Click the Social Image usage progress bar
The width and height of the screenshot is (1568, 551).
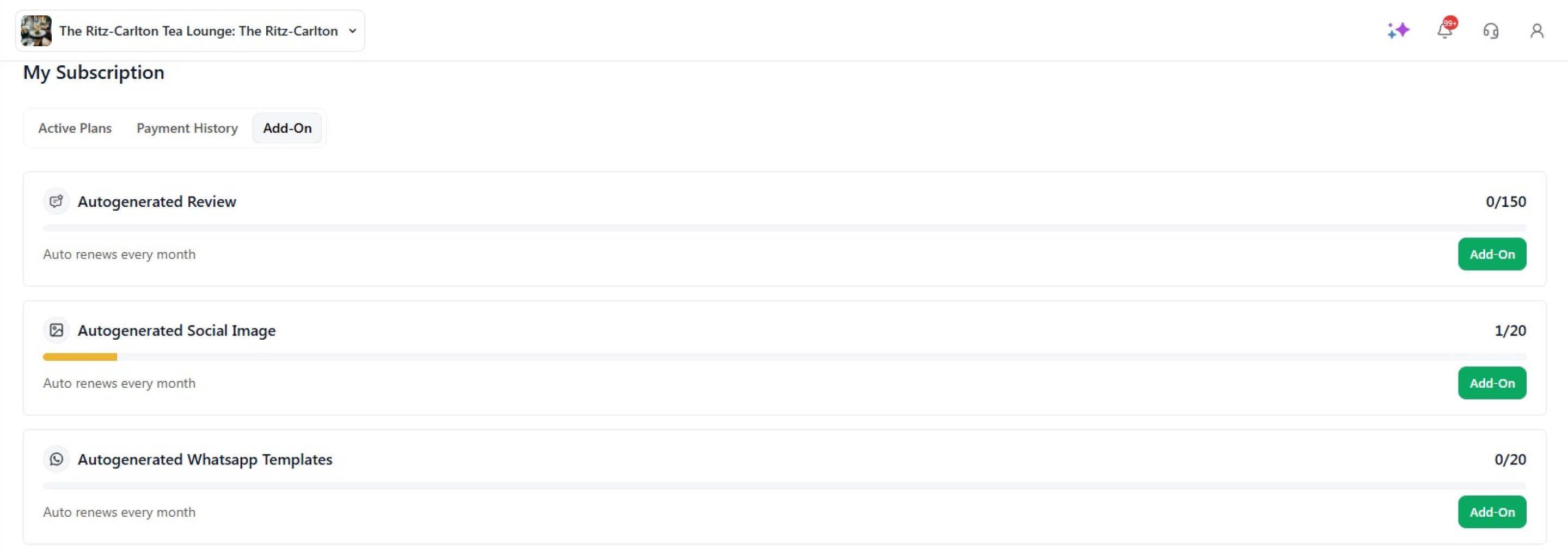[784, 357]
